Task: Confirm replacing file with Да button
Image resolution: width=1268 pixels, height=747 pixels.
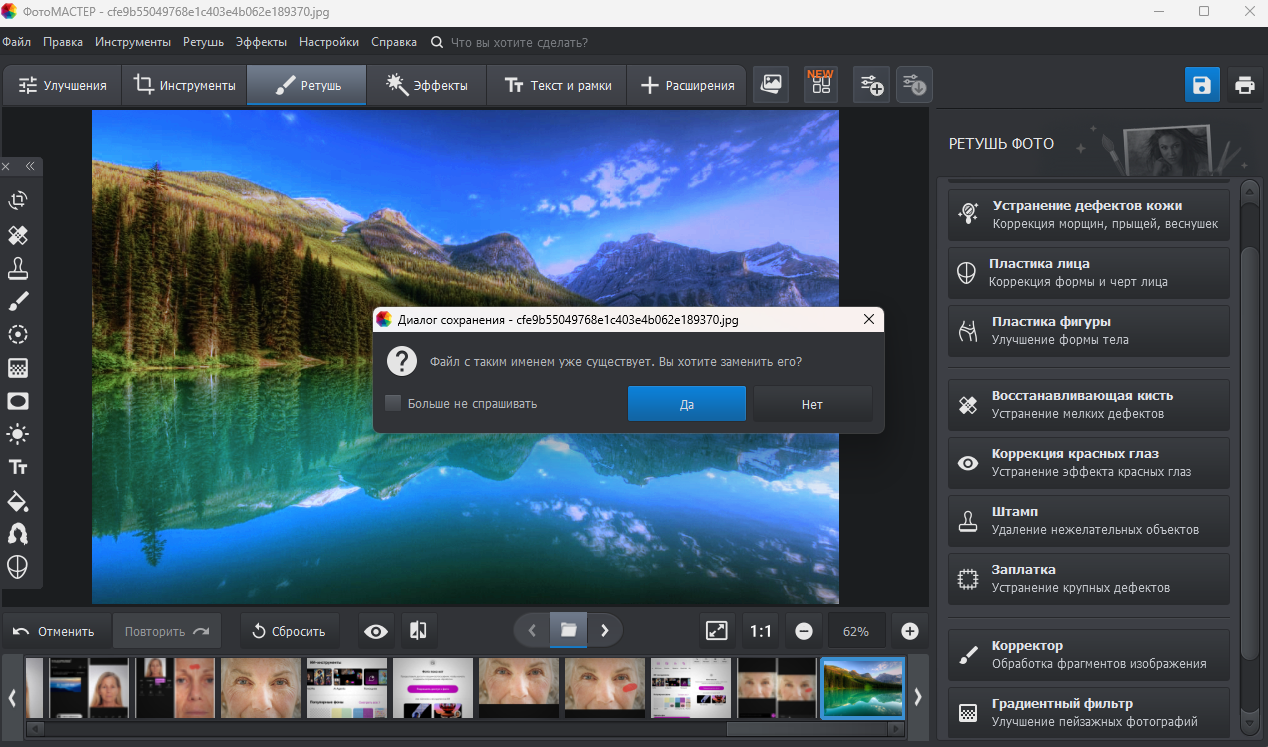Action: [687, 404]
